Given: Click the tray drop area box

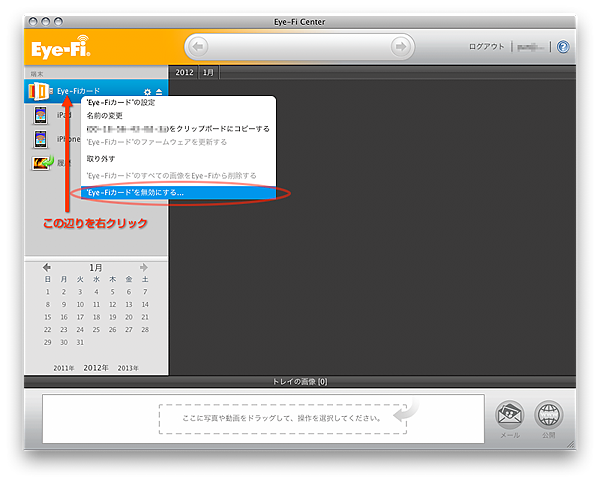Looking at the screenshot, I should pos(283,419).
